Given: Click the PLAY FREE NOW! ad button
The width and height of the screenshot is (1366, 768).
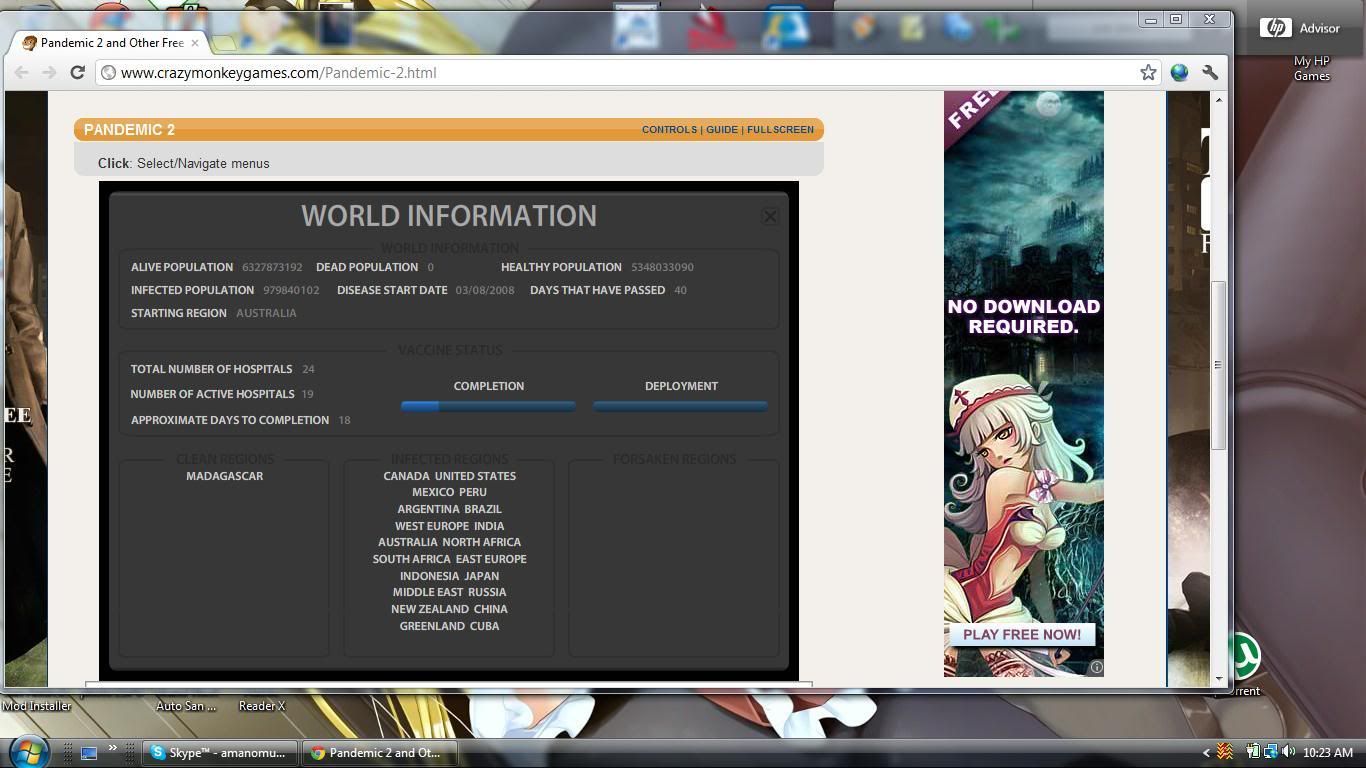Looking at the screenshot, I should click(x=1021, y=635).
